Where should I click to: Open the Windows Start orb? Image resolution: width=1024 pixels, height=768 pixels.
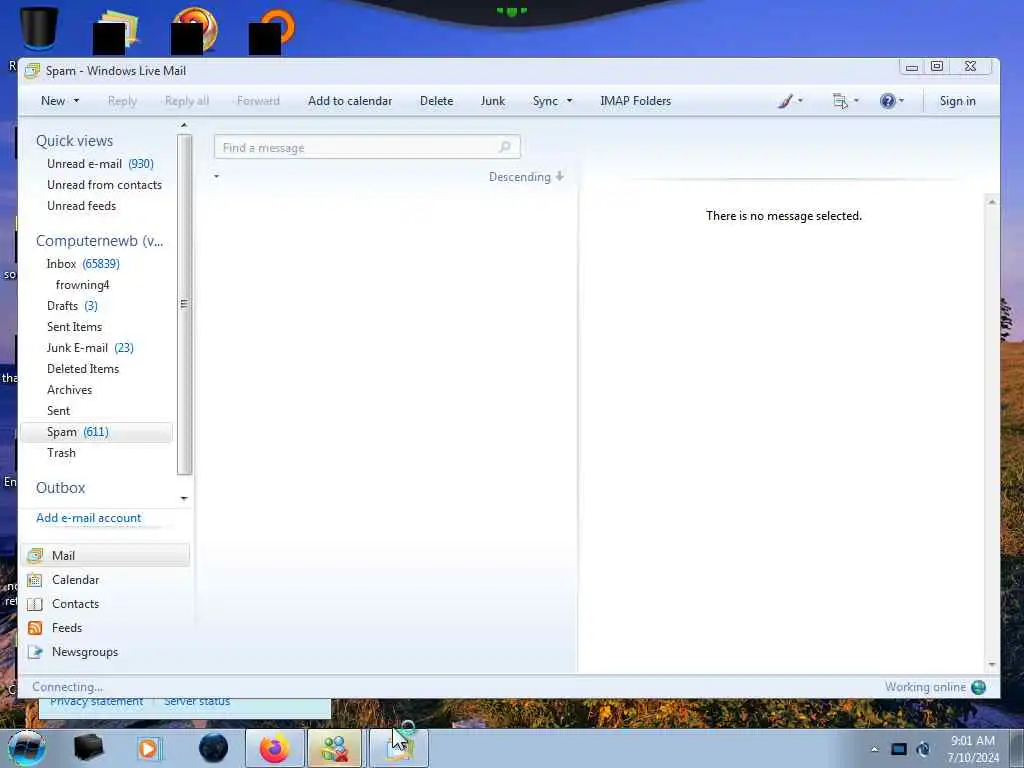point(27,748)
